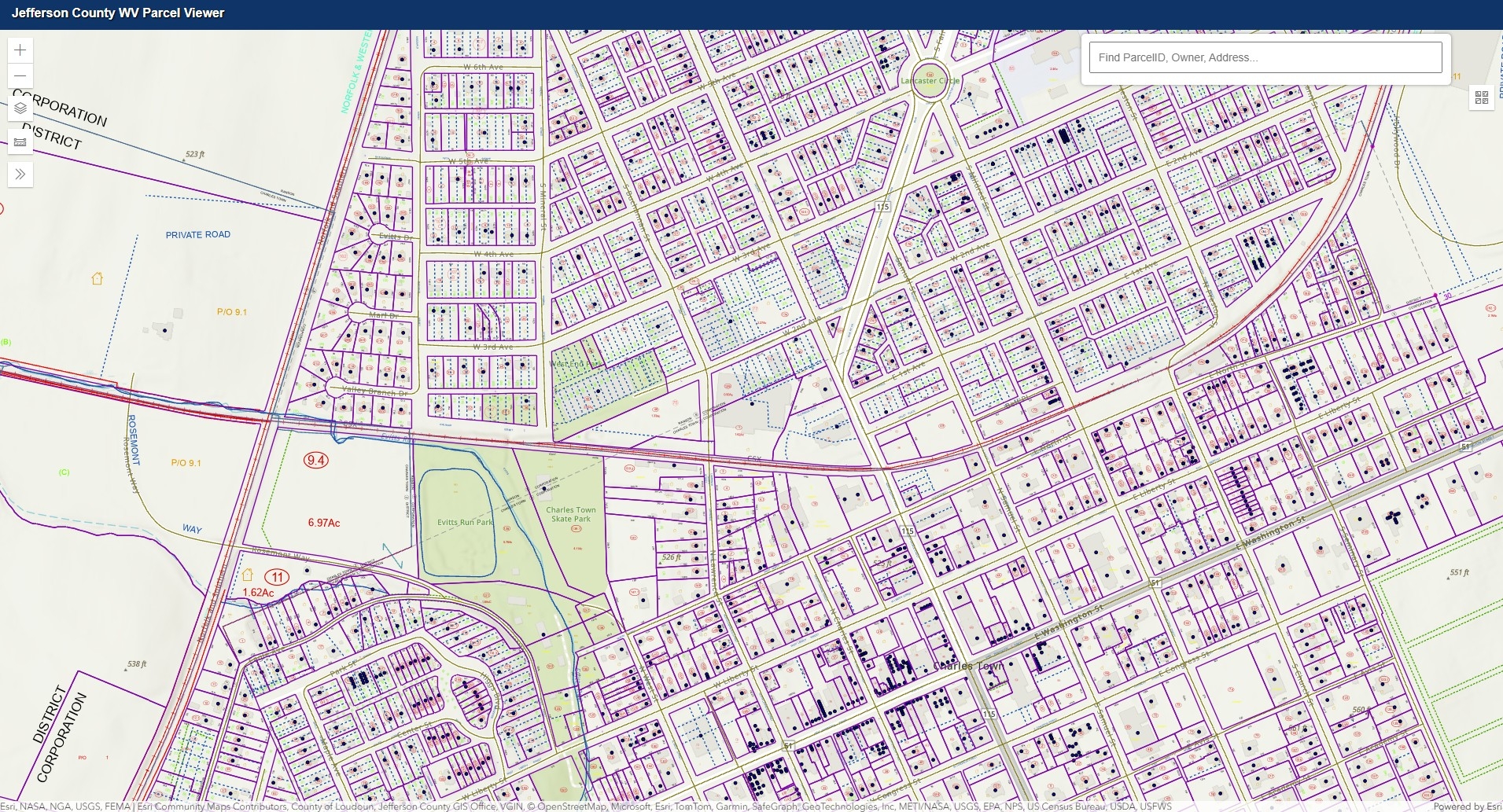Expand the side toolbar with double chevron
Screen dimensions: 1503x812
[x=20, y=175]
